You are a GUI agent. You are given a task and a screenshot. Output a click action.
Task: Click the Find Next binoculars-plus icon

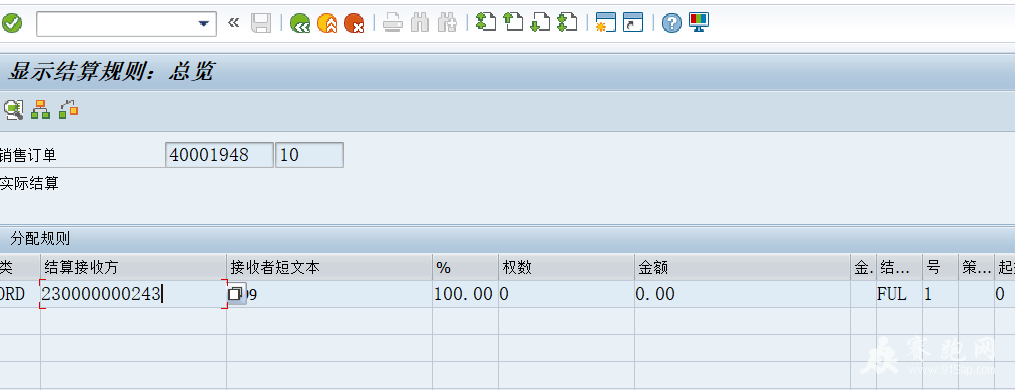click(447, 24)
